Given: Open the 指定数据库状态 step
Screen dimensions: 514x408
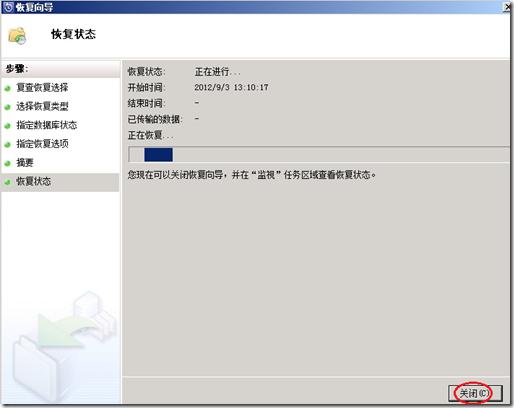Looking at the screenshot, I should coord(47,125).
